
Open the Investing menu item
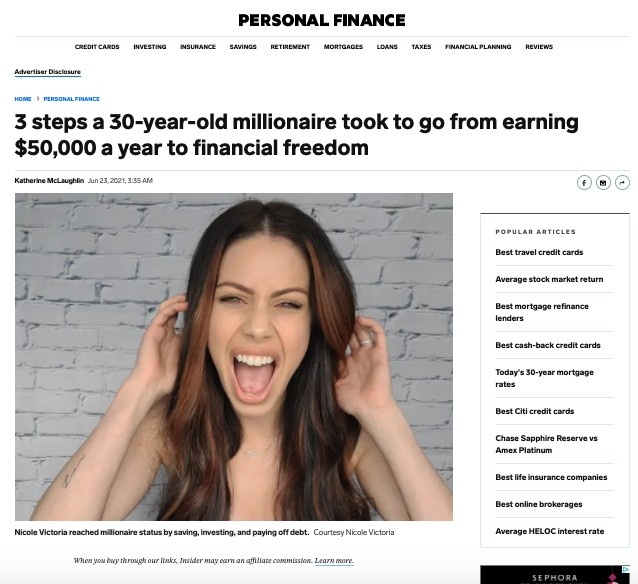pos(150,47)
